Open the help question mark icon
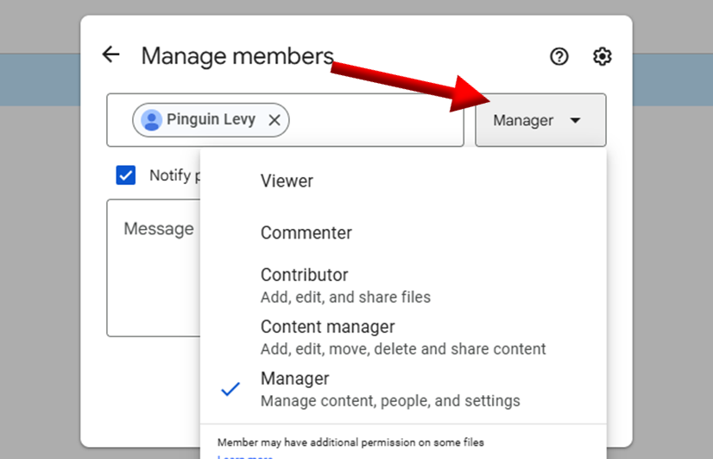713x459 pixels. click(x=559, y=57)
